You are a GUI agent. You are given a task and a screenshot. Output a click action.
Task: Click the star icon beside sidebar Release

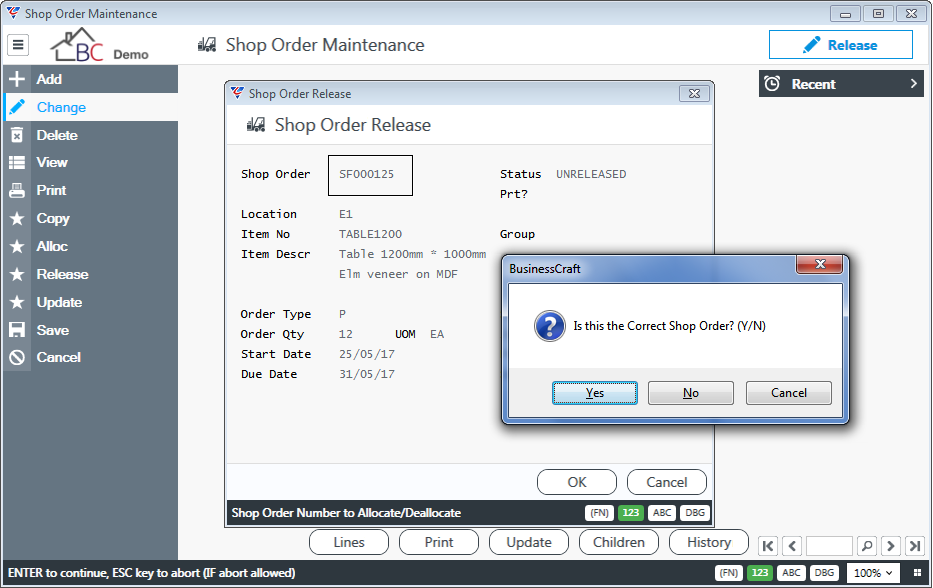17,274
